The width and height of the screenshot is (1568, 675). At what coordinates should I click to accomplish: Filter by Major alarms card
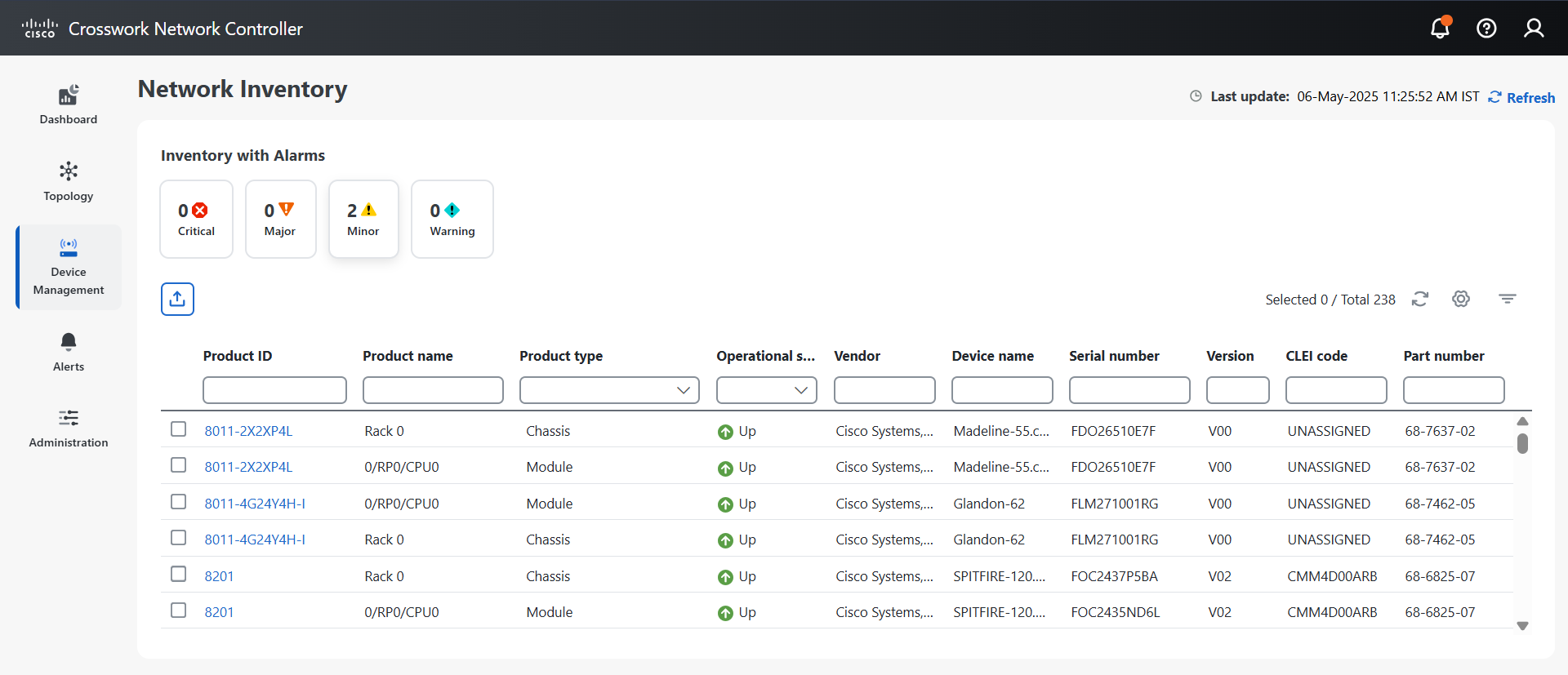click(280, 219)
